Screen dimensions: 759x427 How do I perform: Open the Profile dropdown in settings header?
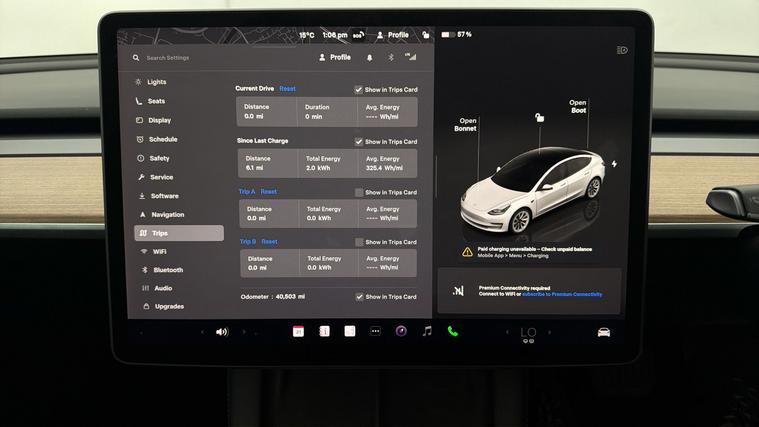click(x=335, y=57)
